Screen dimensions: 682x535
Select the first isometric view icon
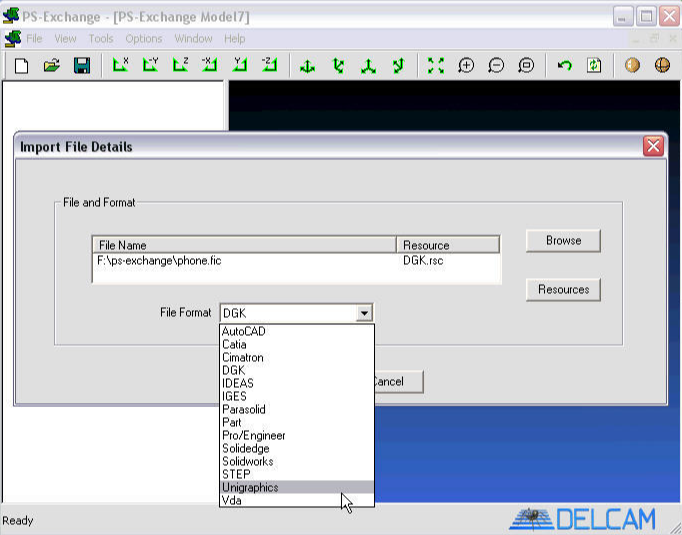[x=308, y=66]
